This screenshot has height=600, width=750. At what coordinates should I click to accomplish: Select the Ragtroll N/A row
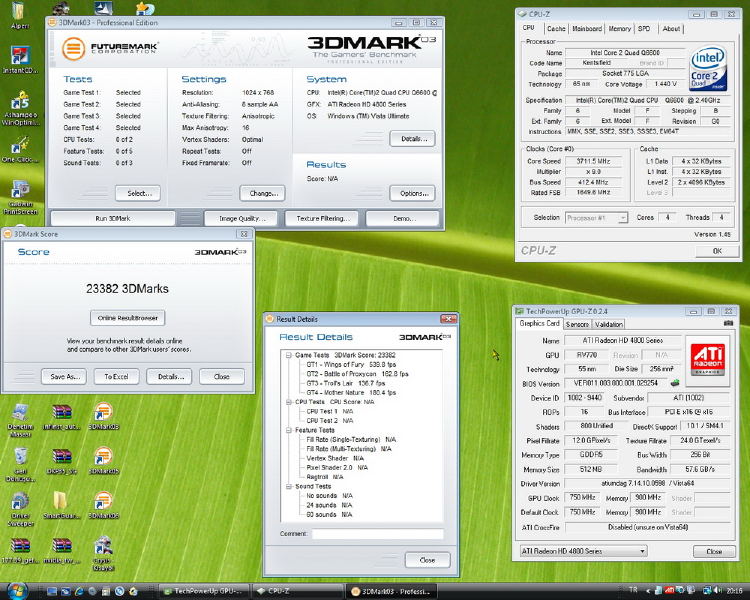[x=325, y=477]
